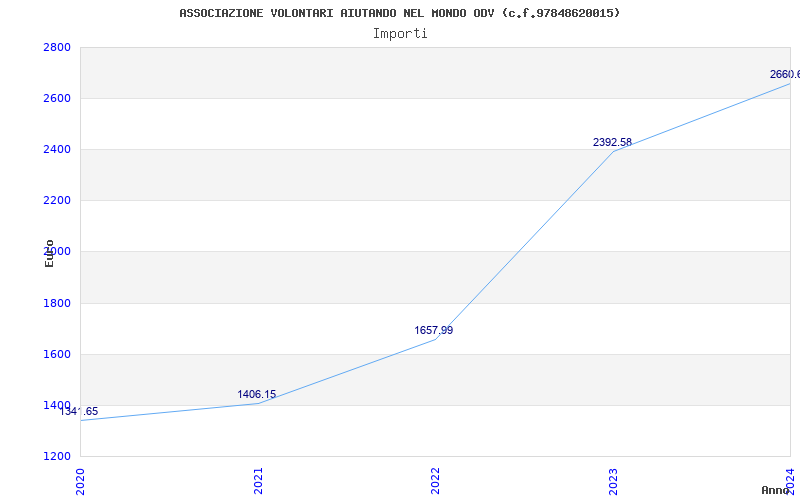Click the 2024 data value label at top right

[785, 74]
